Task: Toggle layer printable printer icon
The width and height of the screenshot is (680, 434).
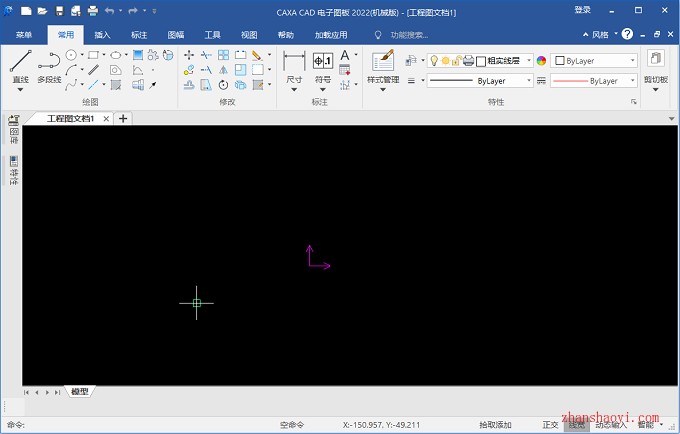Action: [x=468, y=61]
